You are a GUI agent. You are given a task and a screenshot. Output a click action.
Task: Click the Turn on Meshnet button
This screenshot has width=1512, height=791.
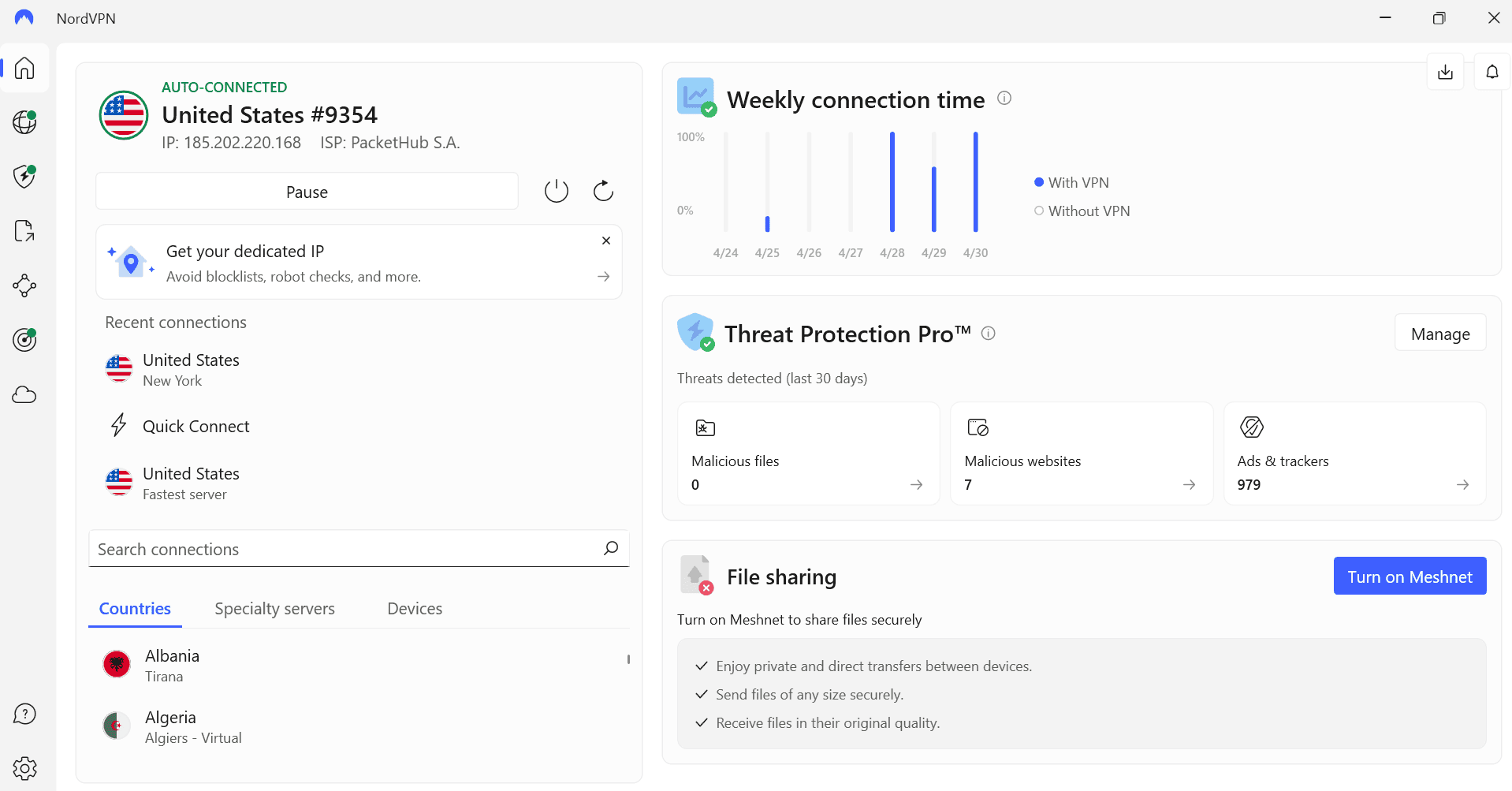click(x=1410, y=576)
